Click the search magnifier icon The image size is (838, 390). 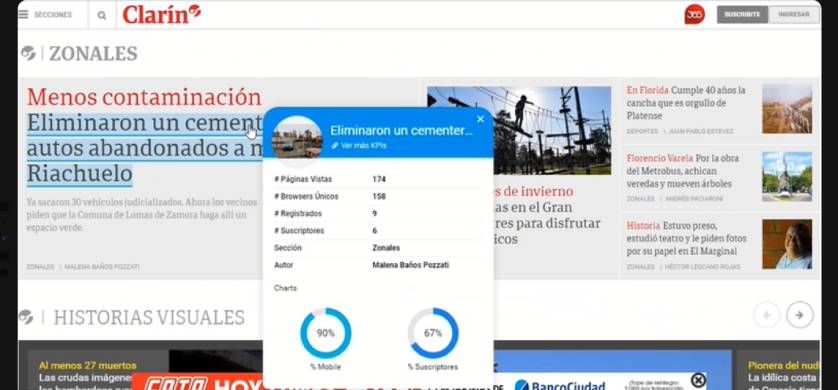102,15
